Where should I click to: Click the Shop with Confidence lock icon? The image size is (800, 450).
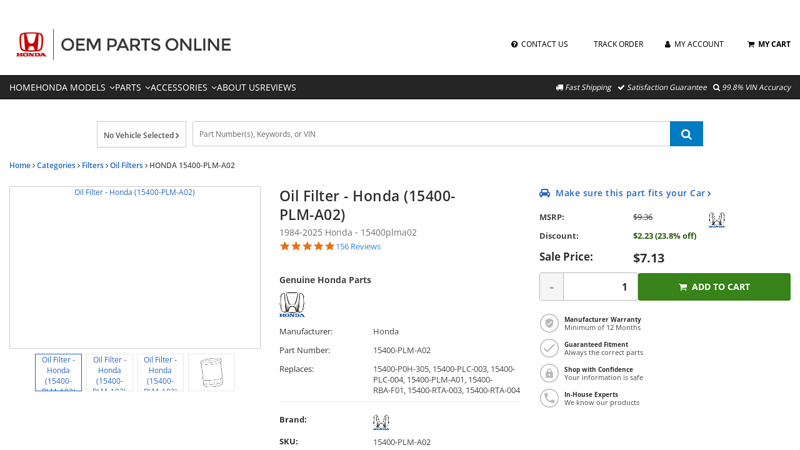549,373
